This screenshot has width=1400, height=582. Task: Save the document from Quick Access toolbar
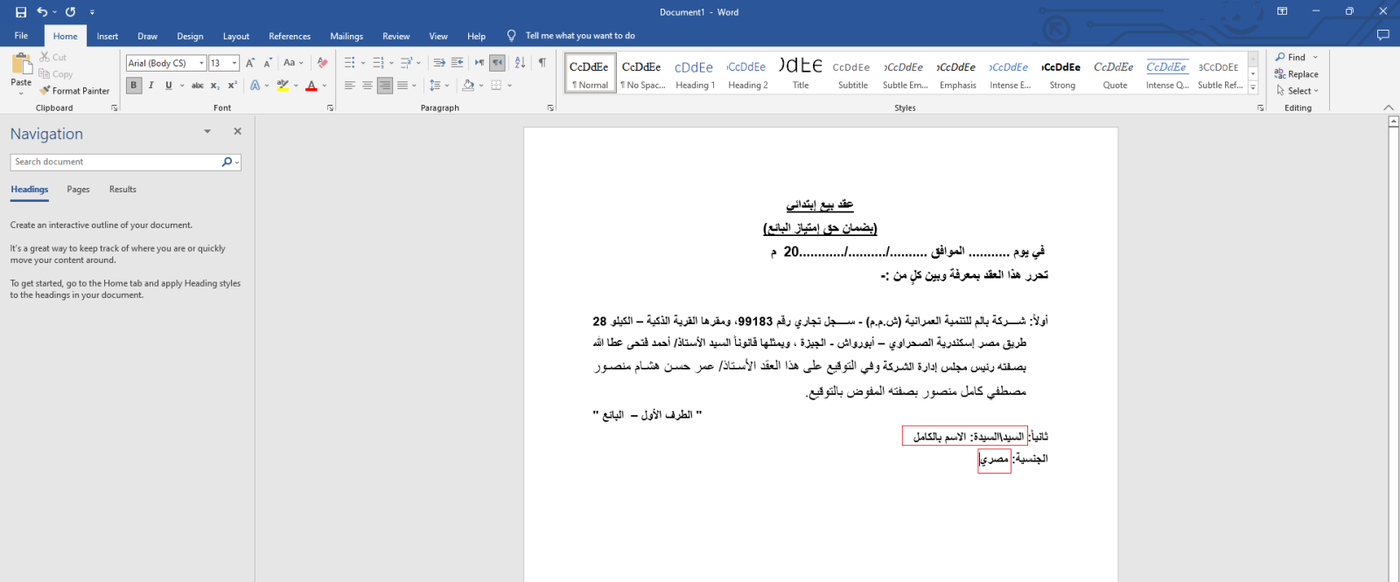coord(21,11)
